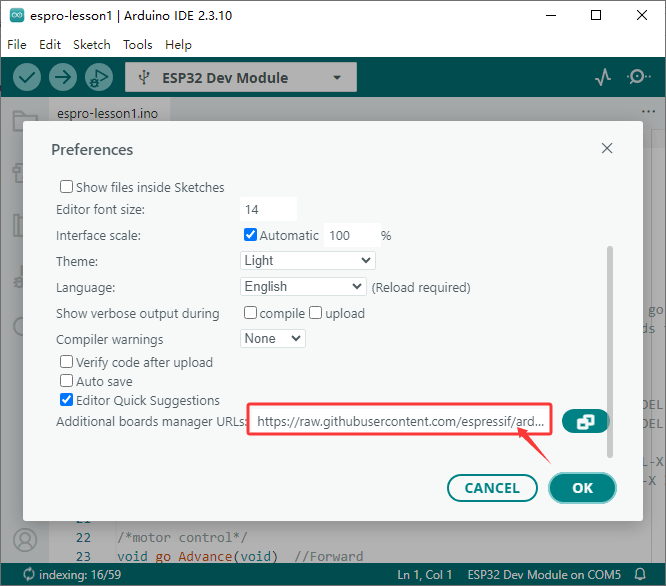Click the Upload arrow toolbar icon
Screen dimensions: 666x586
tap(63, 77)
